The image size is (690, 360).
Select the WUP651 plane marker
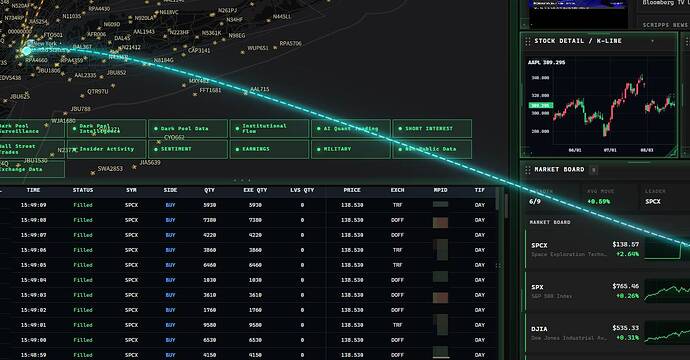(x=242, y=51)
